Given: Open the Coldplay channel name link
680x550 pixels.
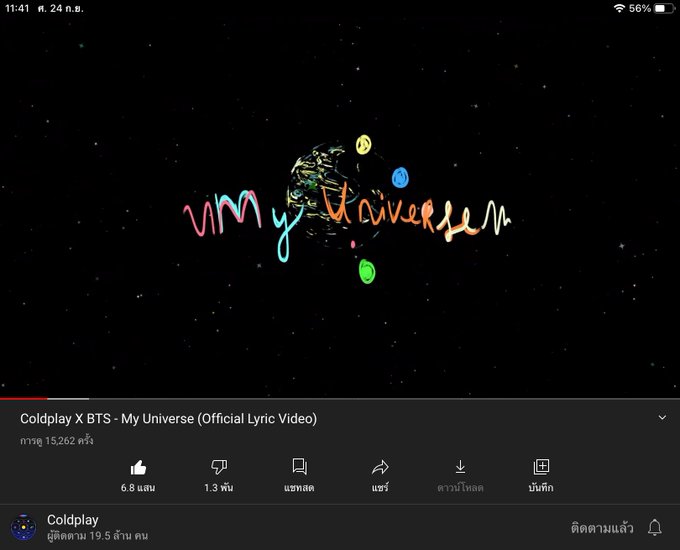Looking at the screenshot, I should (72, 520).
